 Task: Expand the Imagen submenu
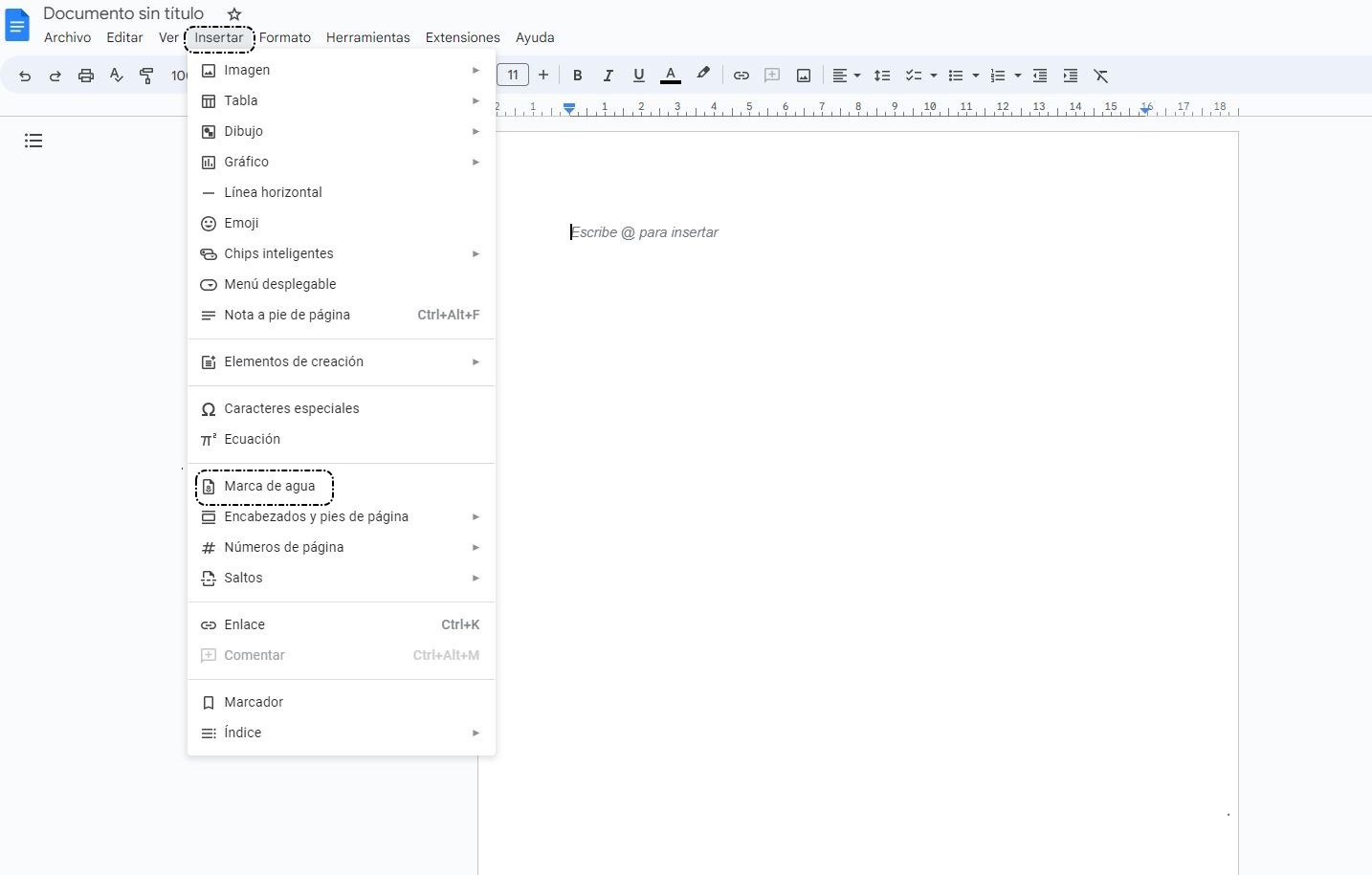[x=342, y=70]
